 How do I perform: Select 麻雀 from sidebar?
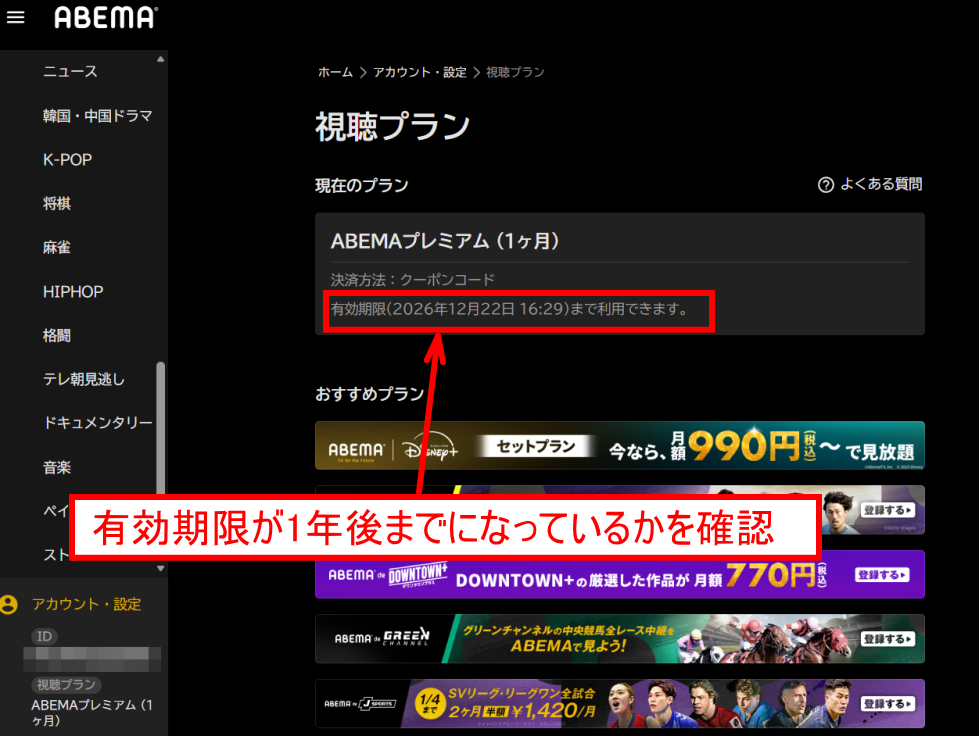(57, 248)
